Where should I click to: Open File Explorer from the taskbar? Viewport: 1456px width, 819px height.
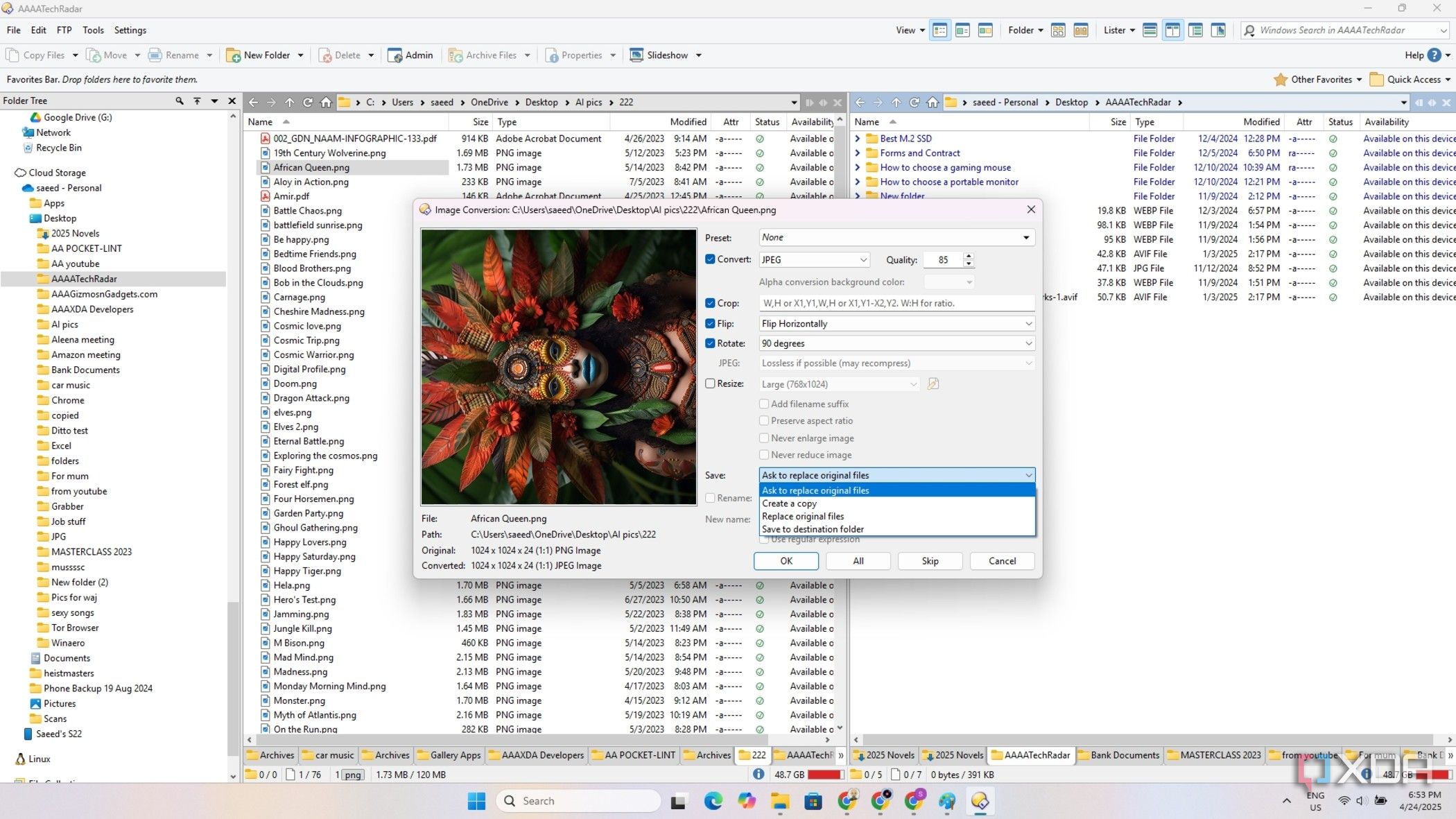pos(780,801)
